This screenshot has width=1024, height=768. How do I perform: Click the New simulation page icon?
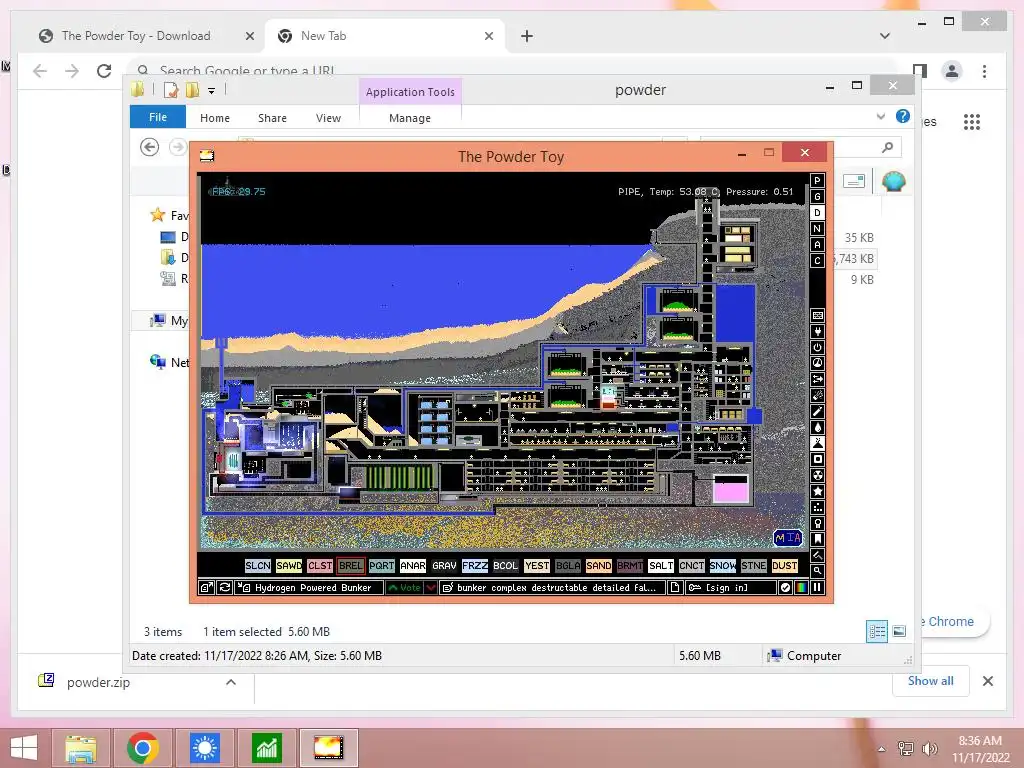coord(675,587)
